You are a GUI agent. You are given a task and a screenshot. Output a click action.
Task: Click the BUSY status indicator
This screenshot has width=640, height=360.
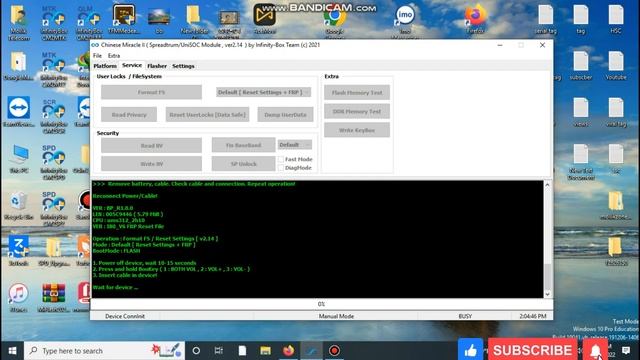click(465, 316)
